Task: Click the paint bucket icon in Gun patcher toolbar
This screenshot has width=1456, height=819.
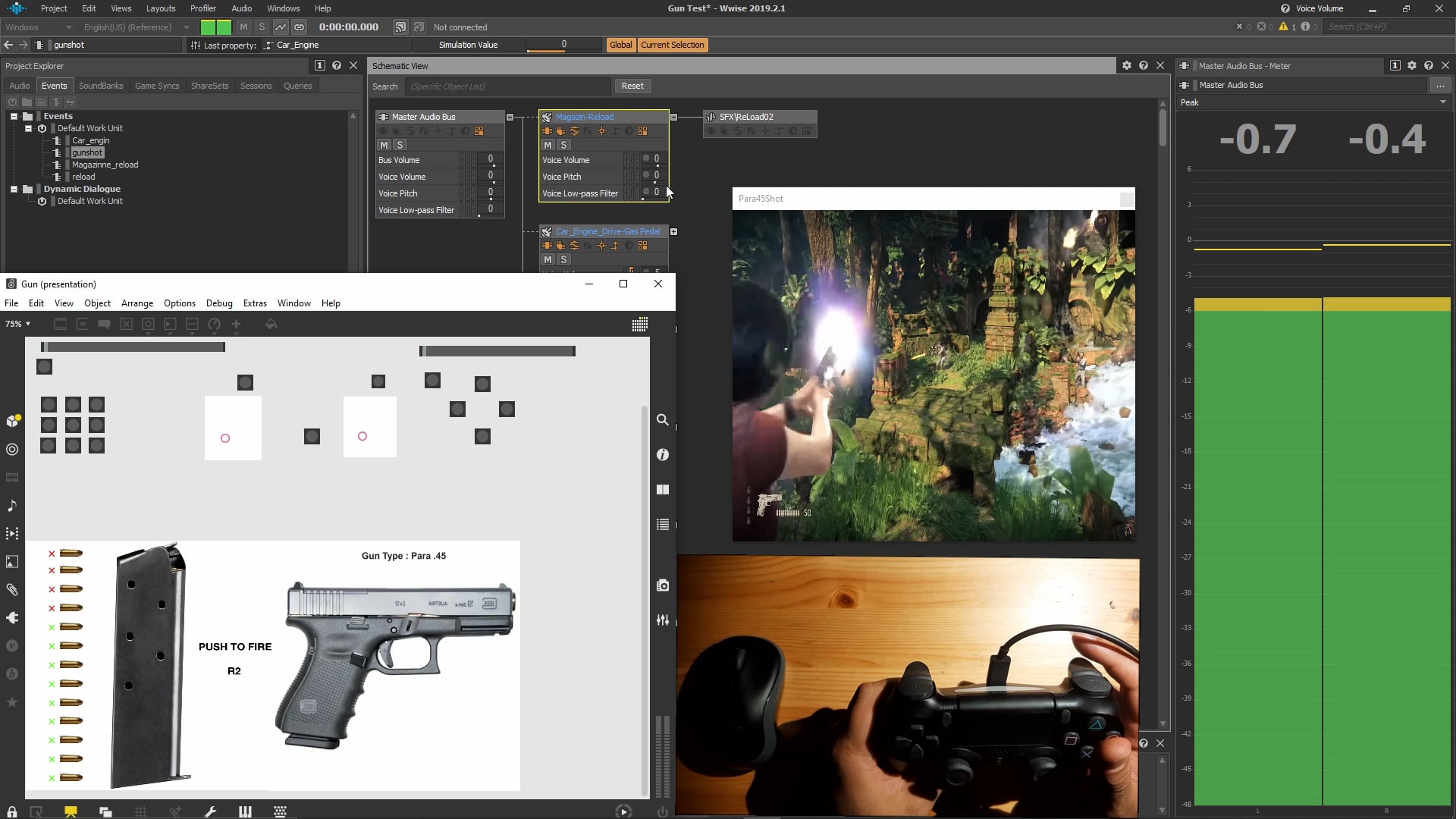Action: (x=271, y=325)
